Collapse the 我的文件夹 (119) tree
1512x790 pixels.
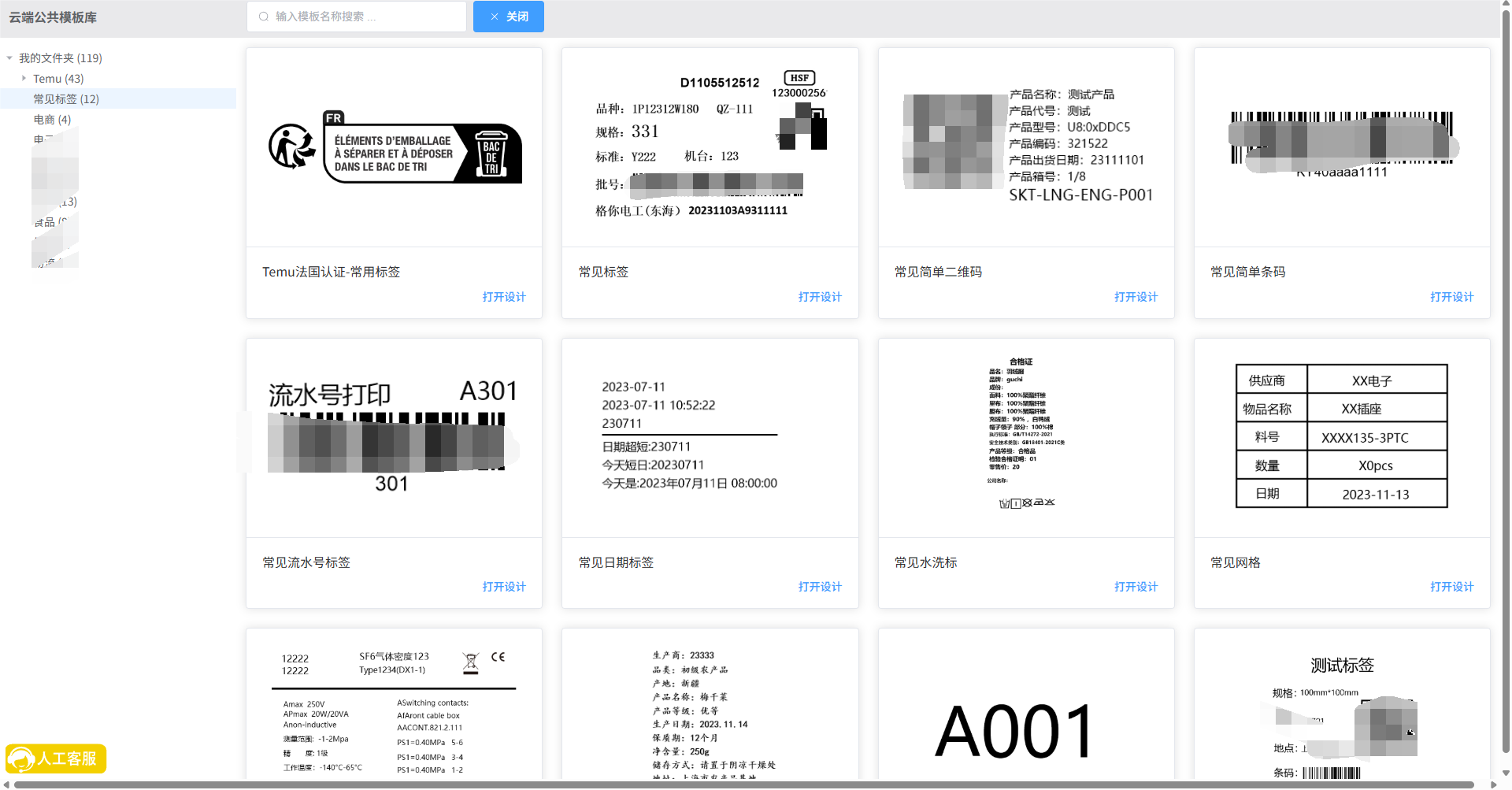9,58
